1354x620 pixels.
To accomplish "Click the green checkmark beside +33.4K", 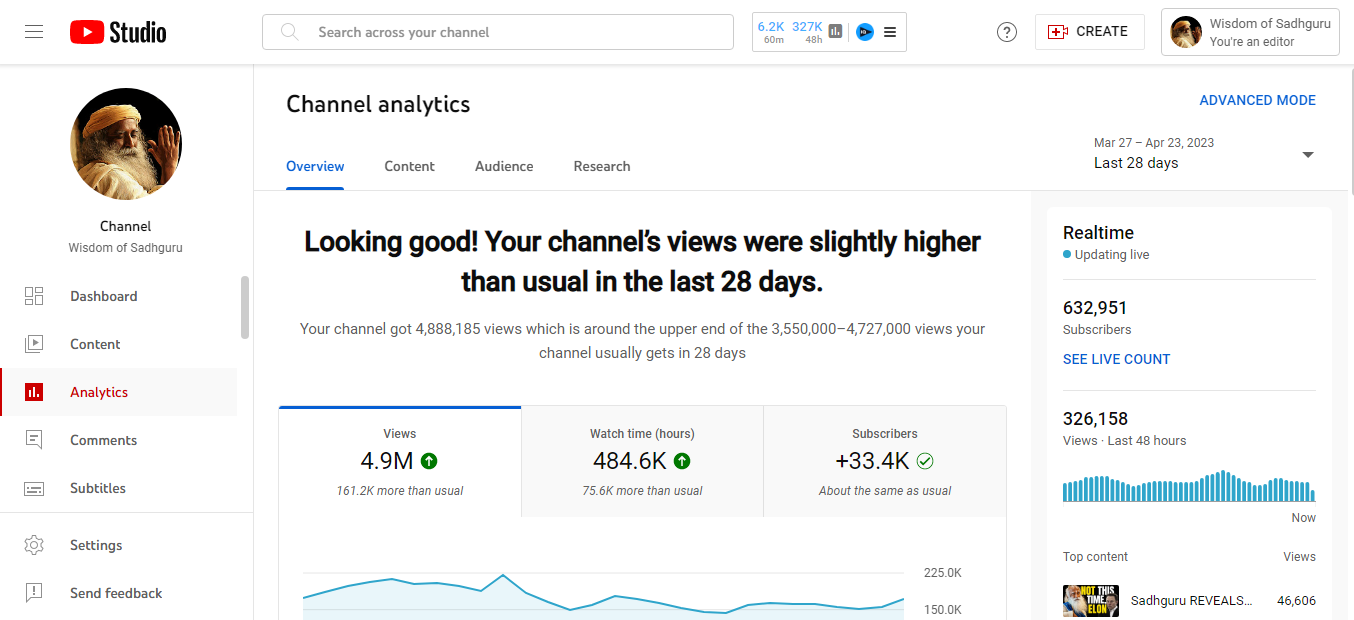I will point(925,461).
